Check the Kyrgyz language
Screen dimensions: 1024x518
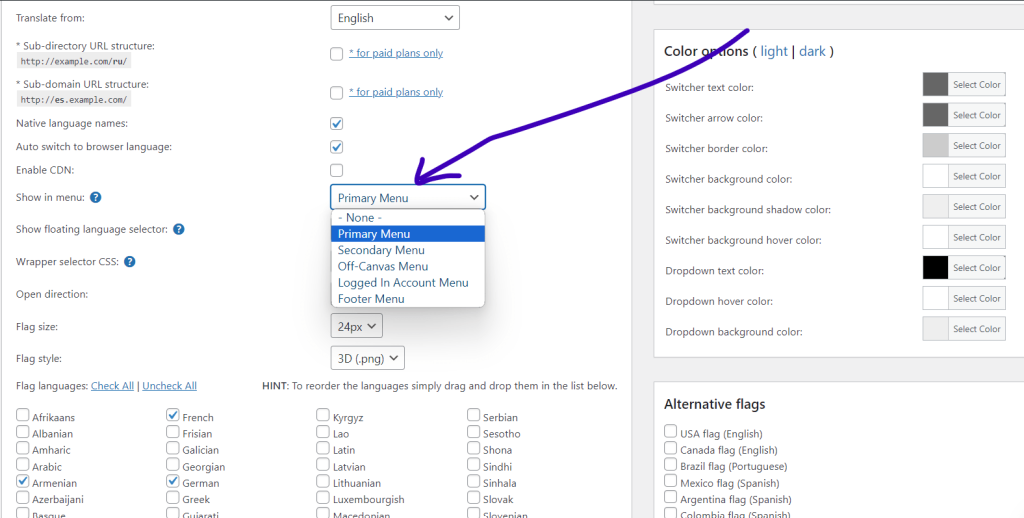(323, 415)
